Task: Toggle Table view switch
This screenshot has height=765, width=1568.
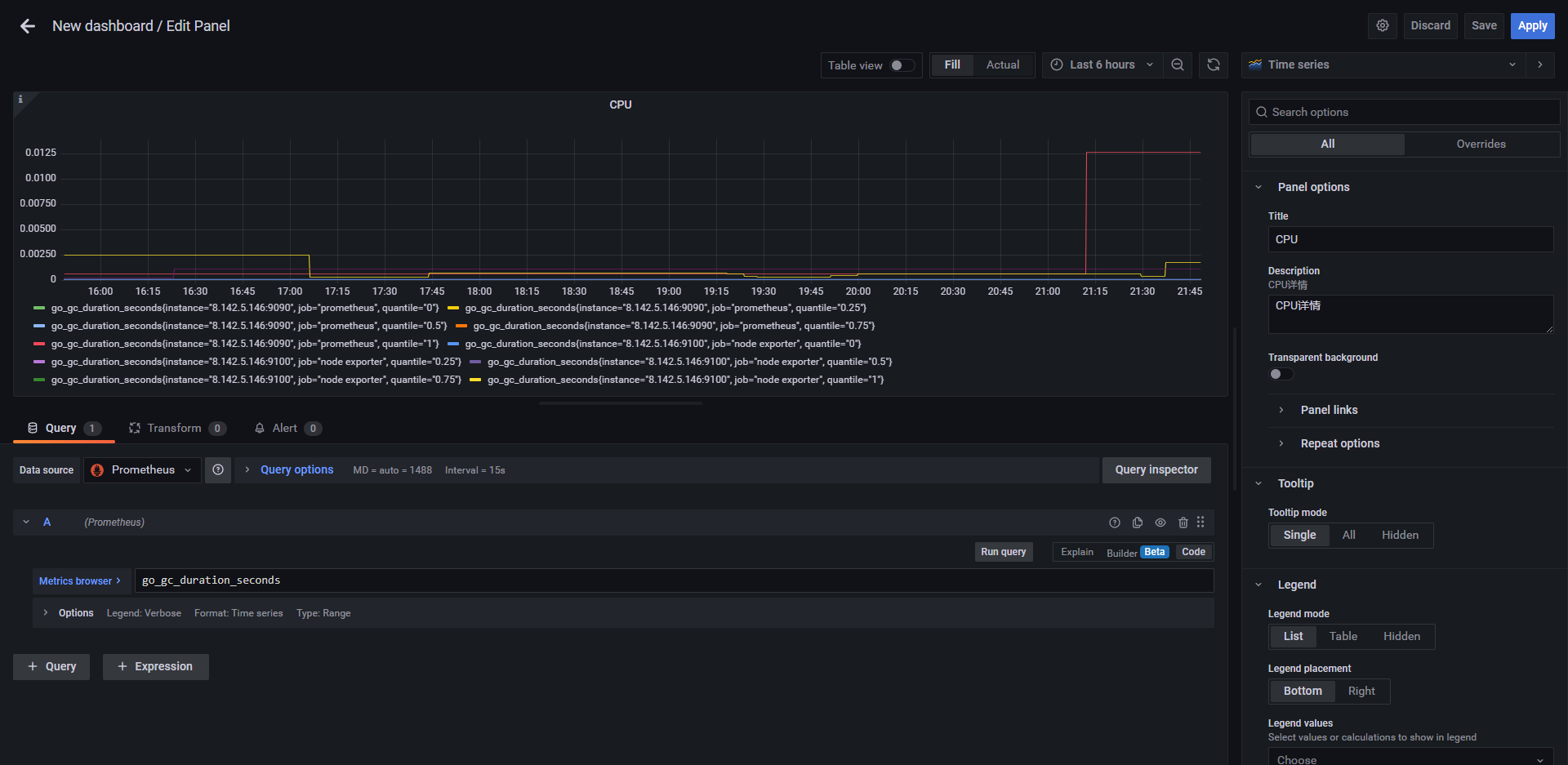Action: [x=902, y=65]
